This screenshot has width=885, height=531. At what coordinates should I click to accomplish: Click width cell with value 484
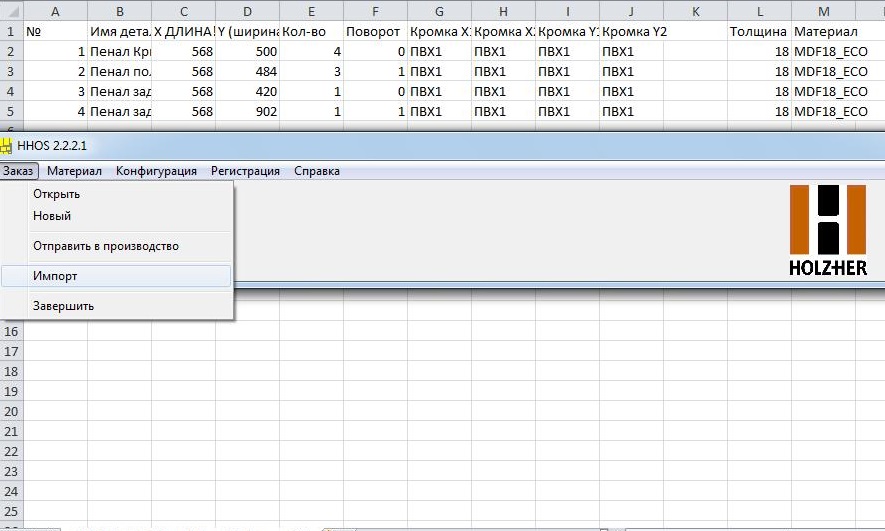(247, 72)
